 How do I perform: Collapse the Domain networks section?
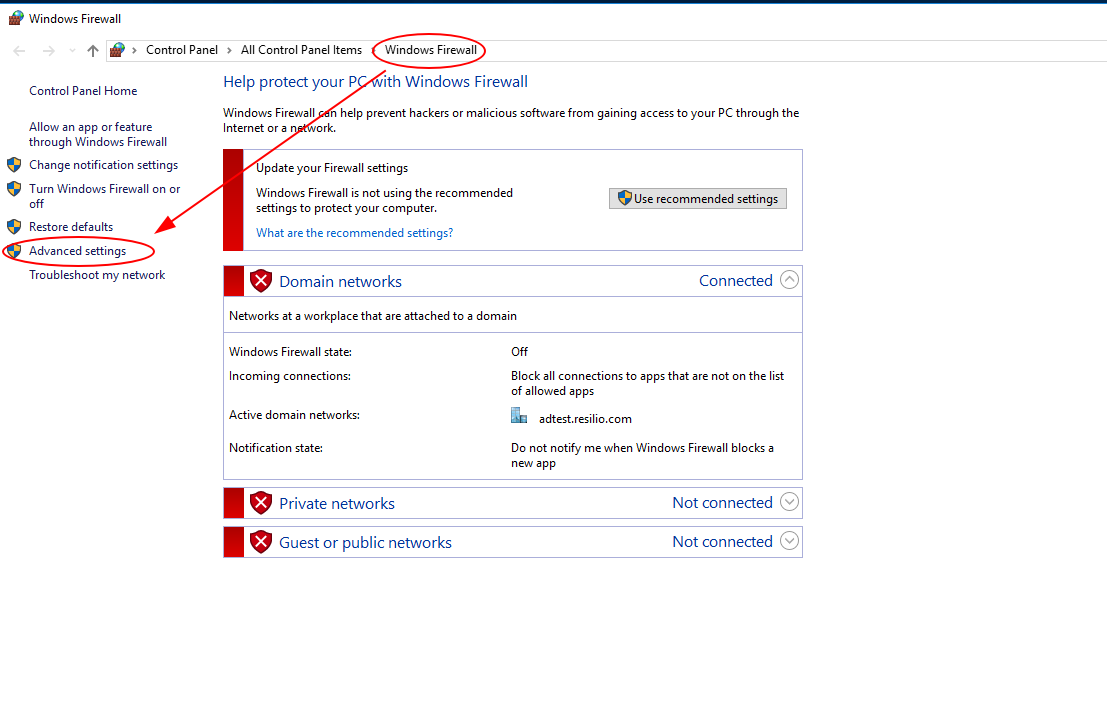[x=789, y=280]
